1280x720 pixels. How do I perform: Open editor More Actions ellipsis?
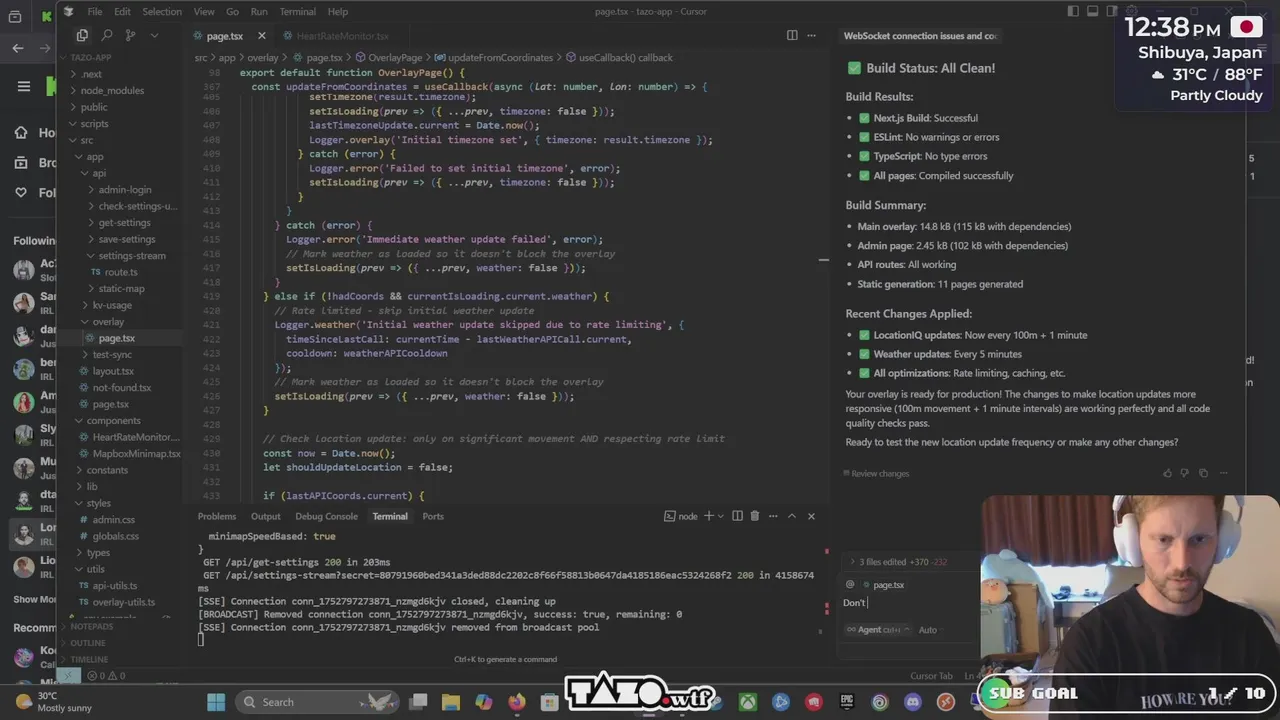(x=814, y=35)
